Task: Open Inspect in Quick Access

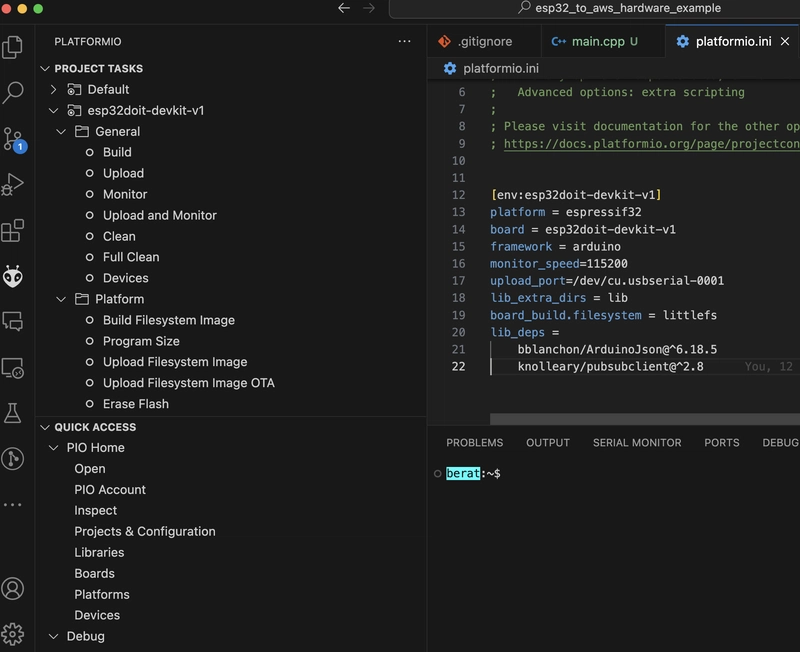Action: pos(95,510)
